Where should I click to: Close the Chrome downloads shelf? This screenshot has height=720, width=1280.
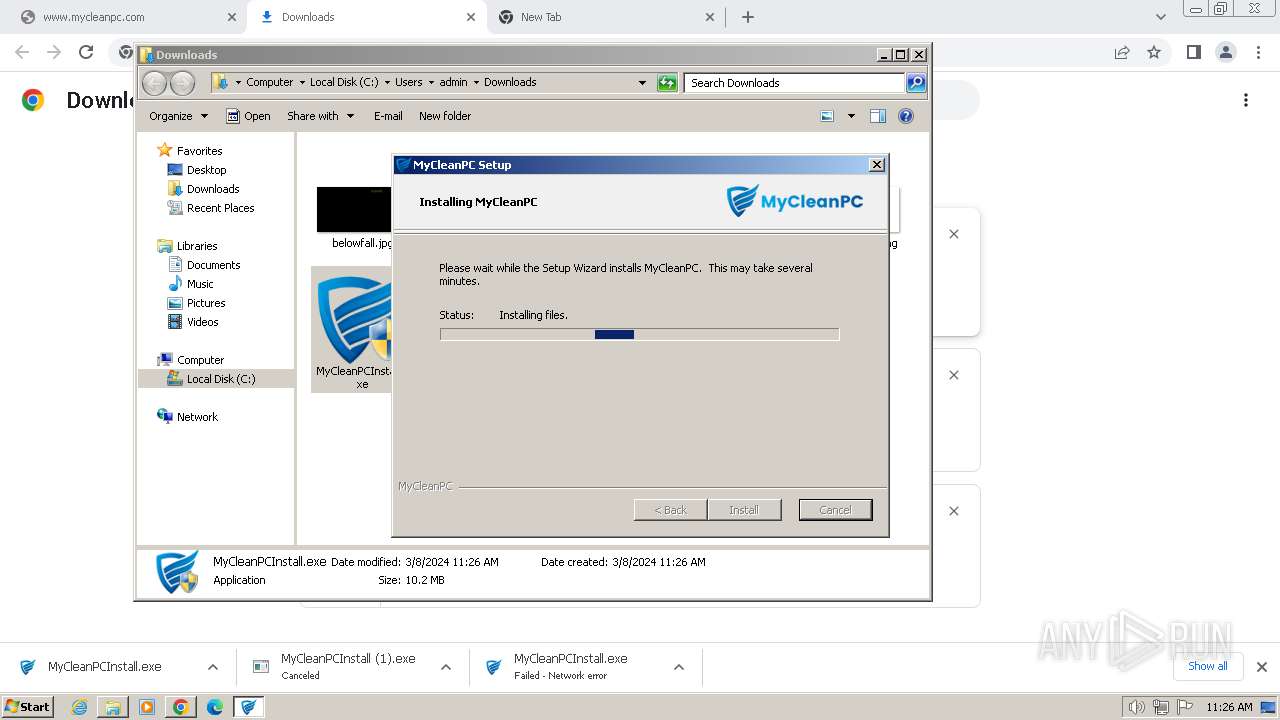[x=1262, y=667]
